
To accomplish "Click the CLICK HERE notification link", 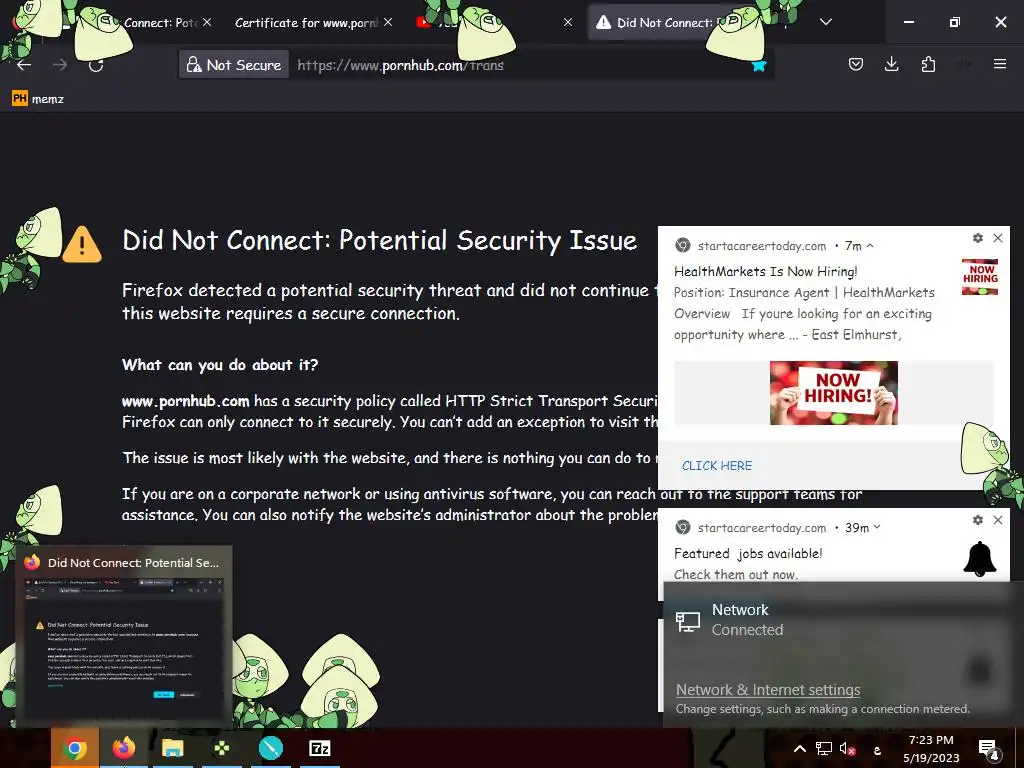I will tap(716, 466).
